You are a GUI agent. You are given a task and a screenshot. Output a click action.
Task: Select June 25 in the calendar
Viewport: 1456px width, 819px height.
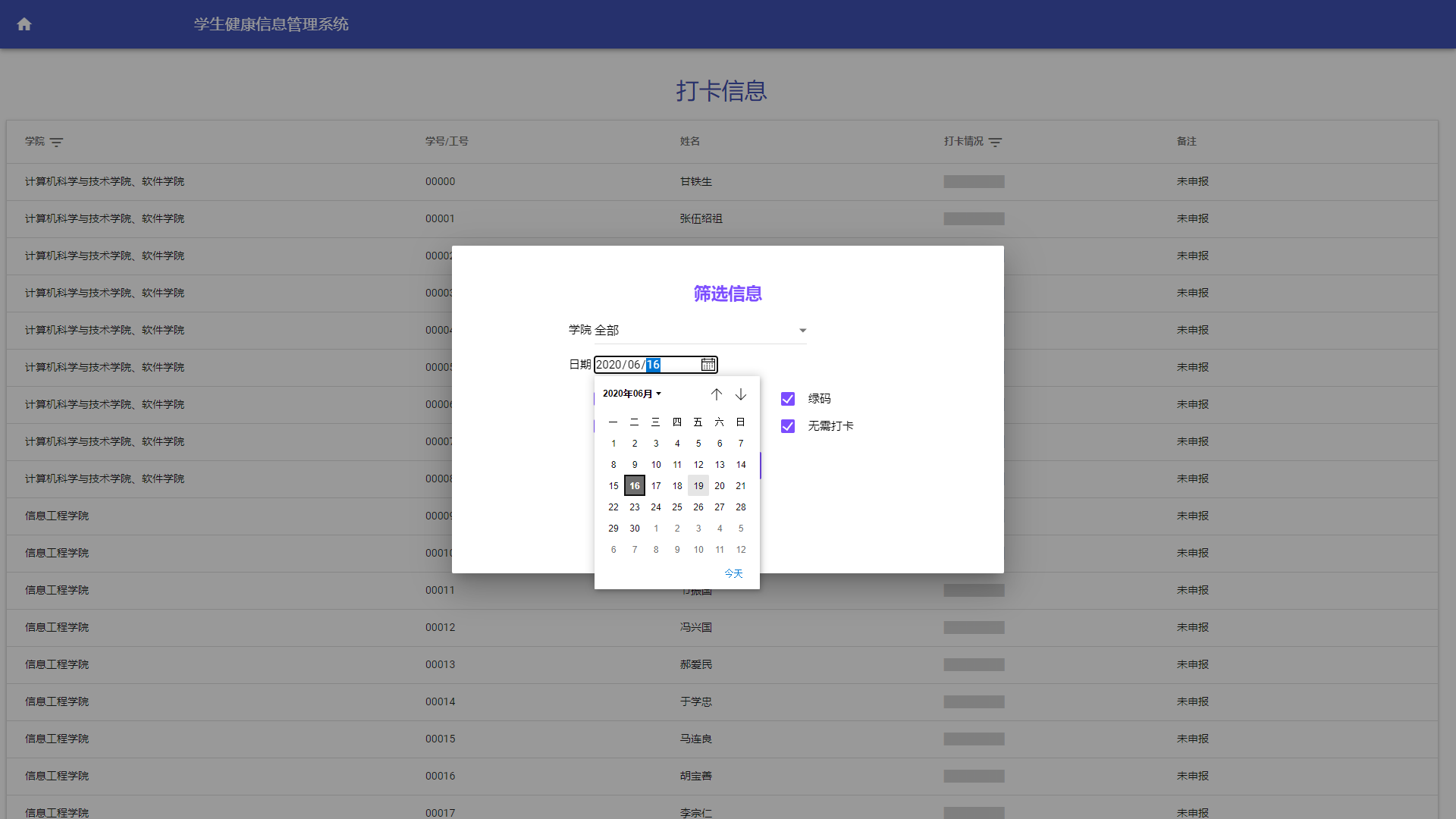[x=677, y=507]
